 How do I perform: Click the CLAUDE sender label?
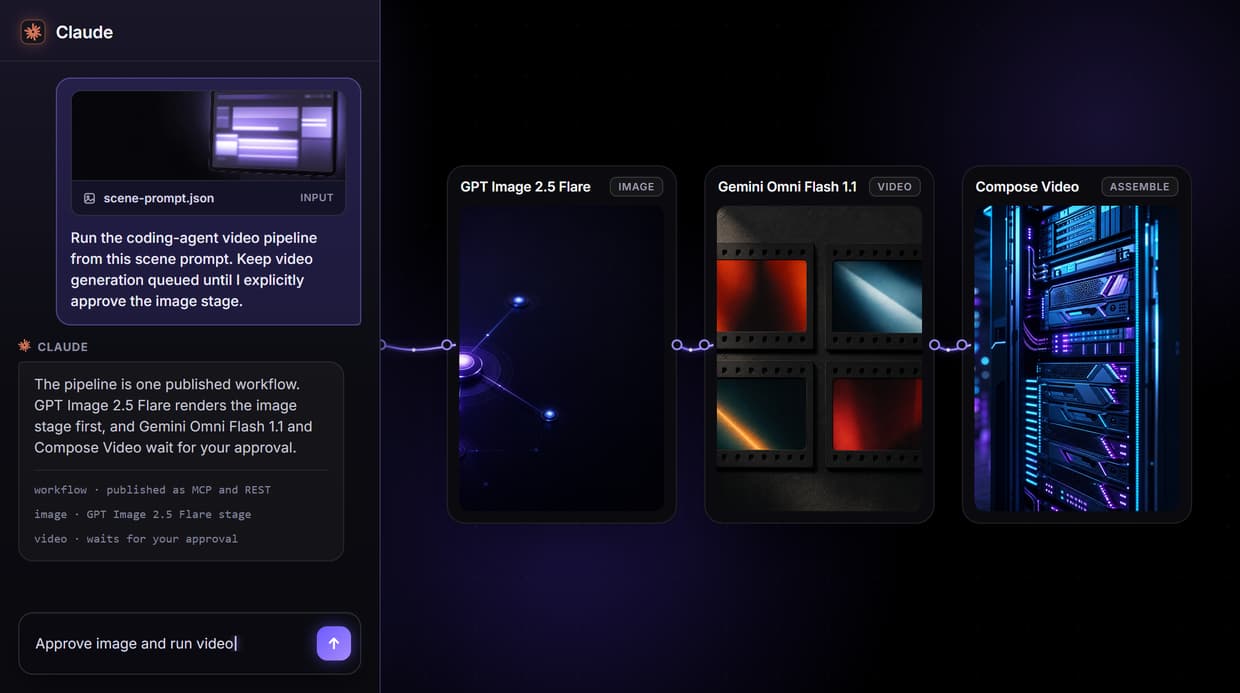click(x=63, y=347)
